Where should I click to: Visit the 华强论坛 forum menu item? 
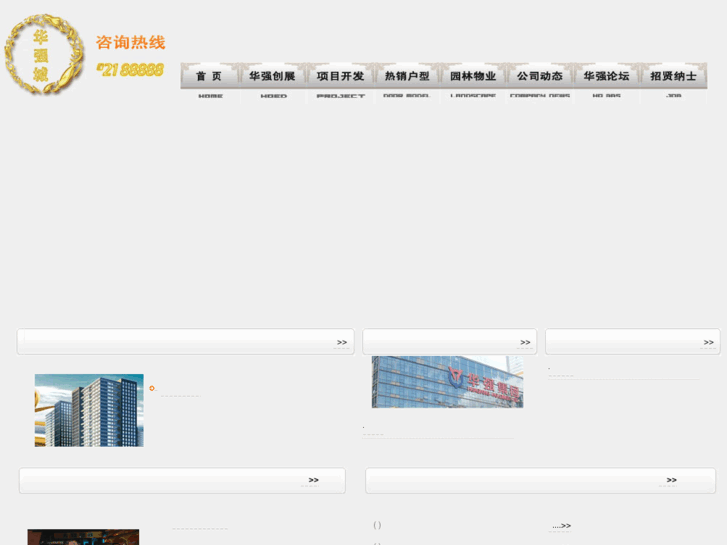606,82
